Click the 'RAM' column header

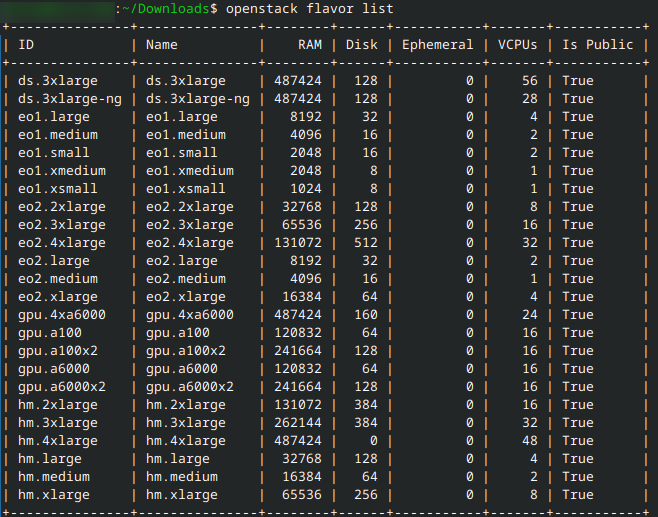click(x=310, y=44)
